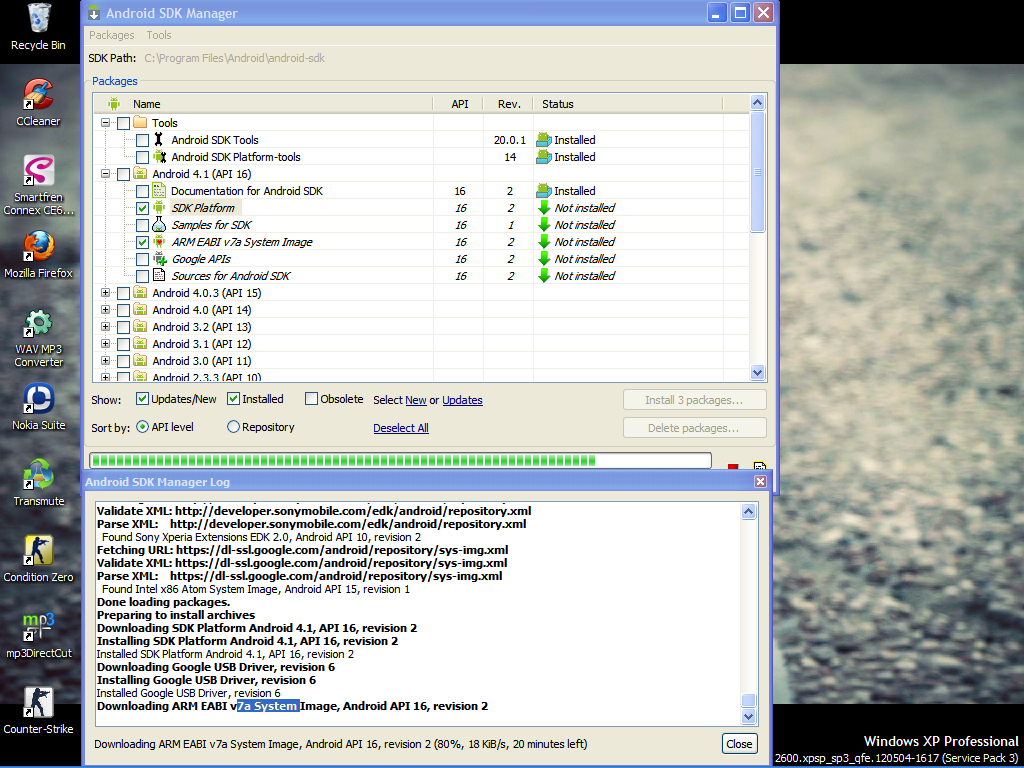
Task: Click the Android 4.1 (API 16) folder icon
Action: click(140, 174)
